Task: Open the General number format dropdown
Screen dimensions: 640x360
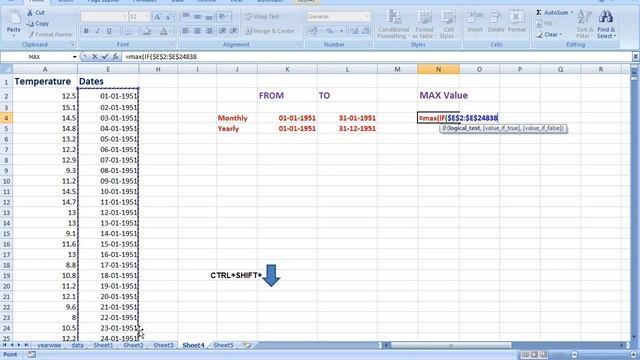Action: tap(367, 17)
